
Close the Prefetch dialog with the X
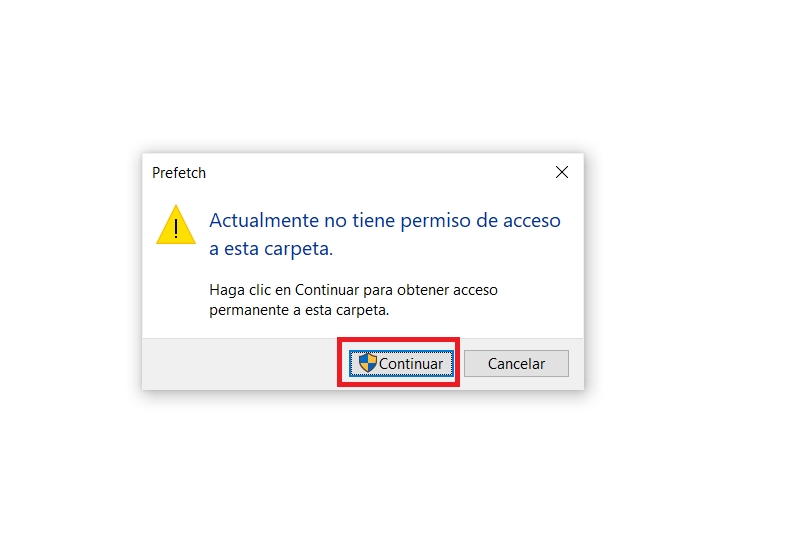pyautogui.click(x=562, y=172)
